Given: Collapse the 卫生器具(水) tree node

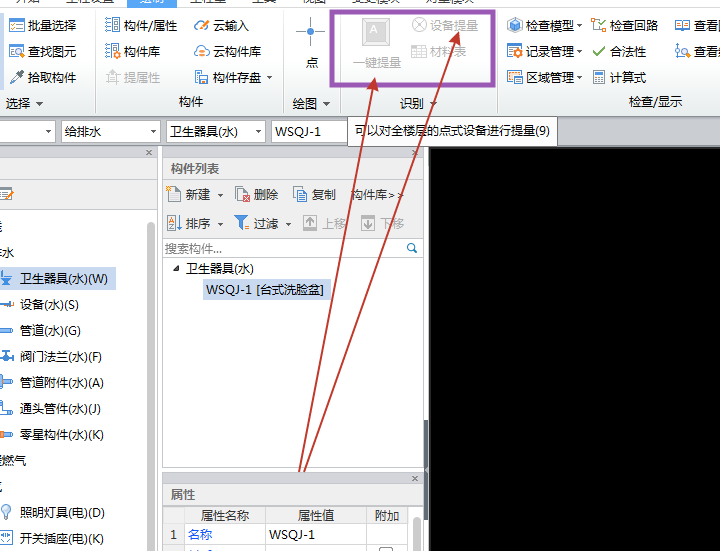Looking at the screenshot, I should [176, 269].
